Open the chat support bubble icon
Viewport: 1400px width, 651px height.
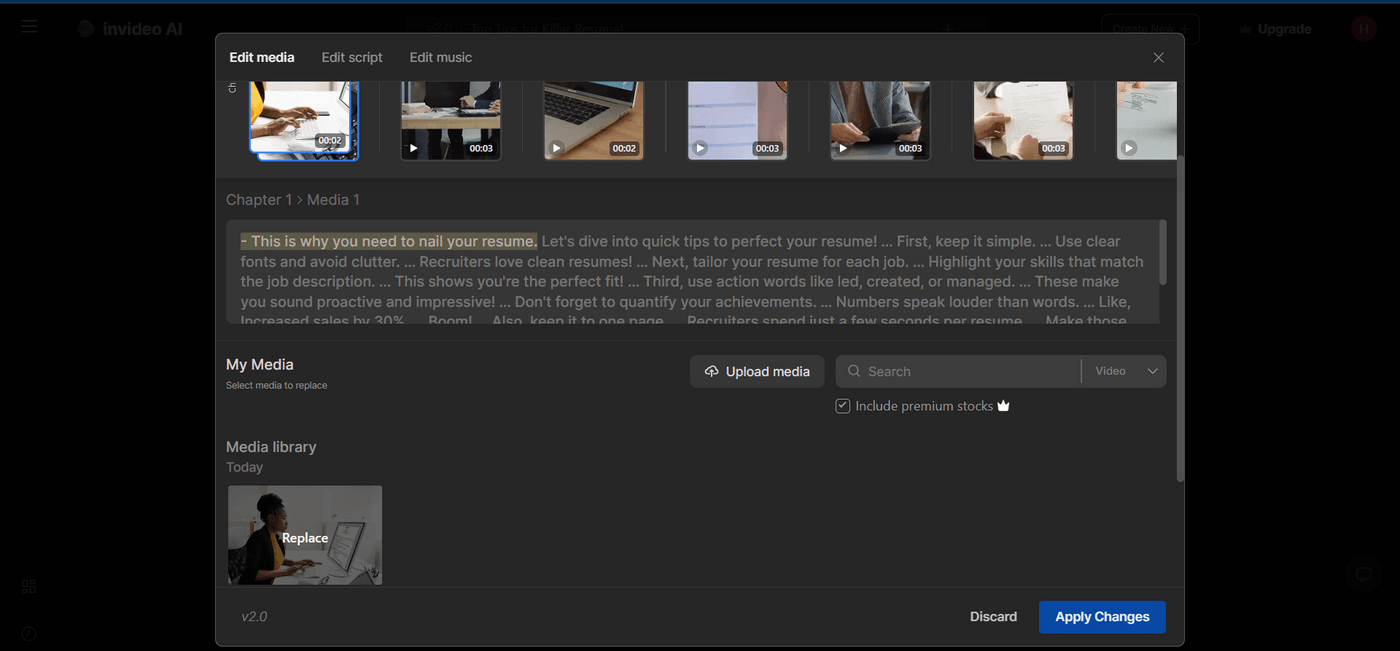pos(1362,574)
